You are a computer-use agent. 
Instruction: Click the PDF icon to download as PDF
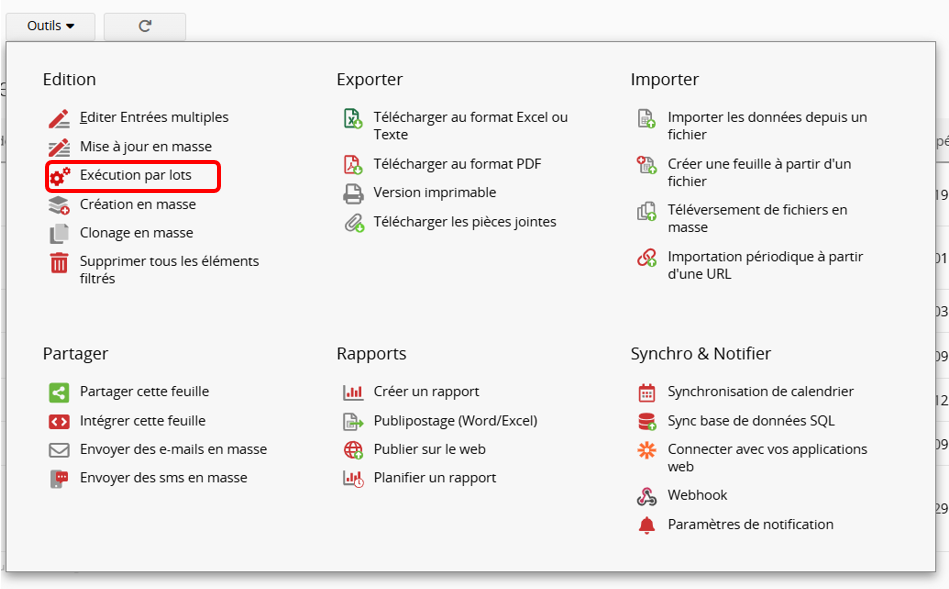(353, 165)
